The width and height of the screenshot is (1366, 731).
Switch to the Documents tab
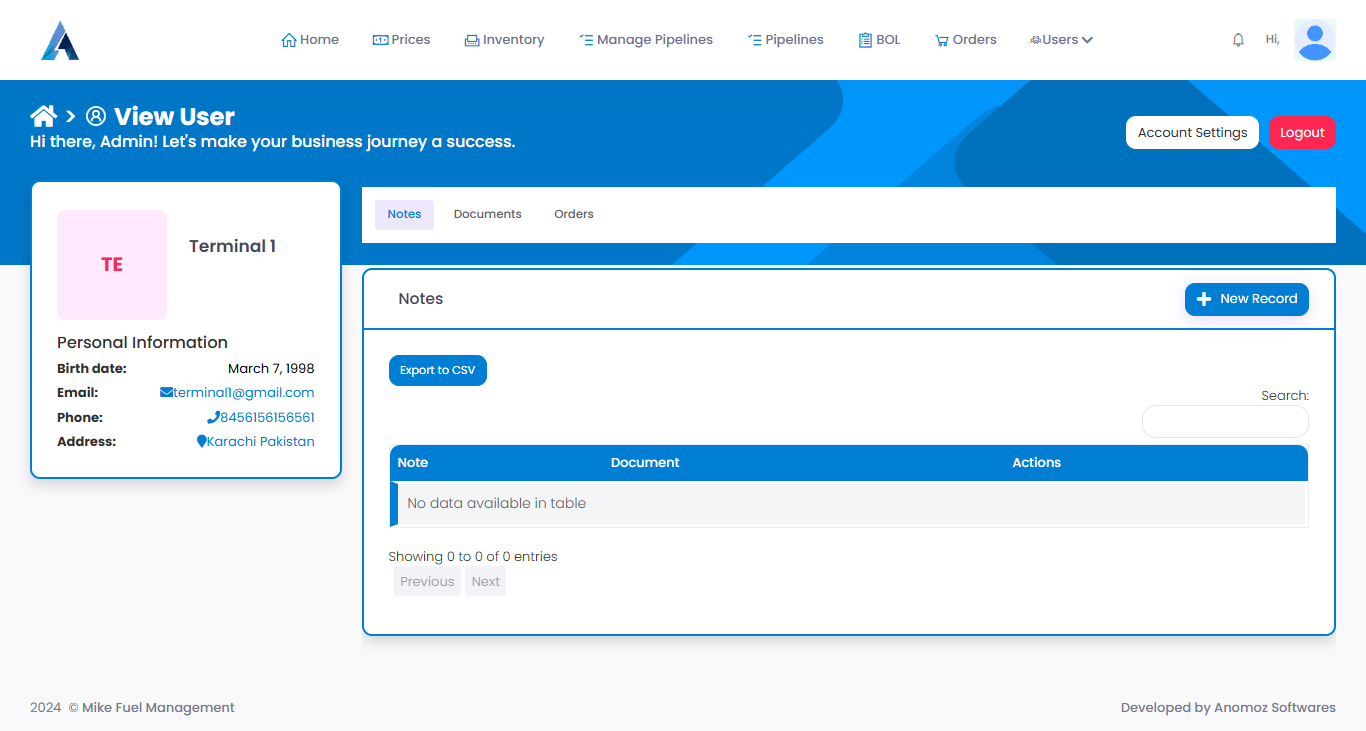tap(487, 214)
